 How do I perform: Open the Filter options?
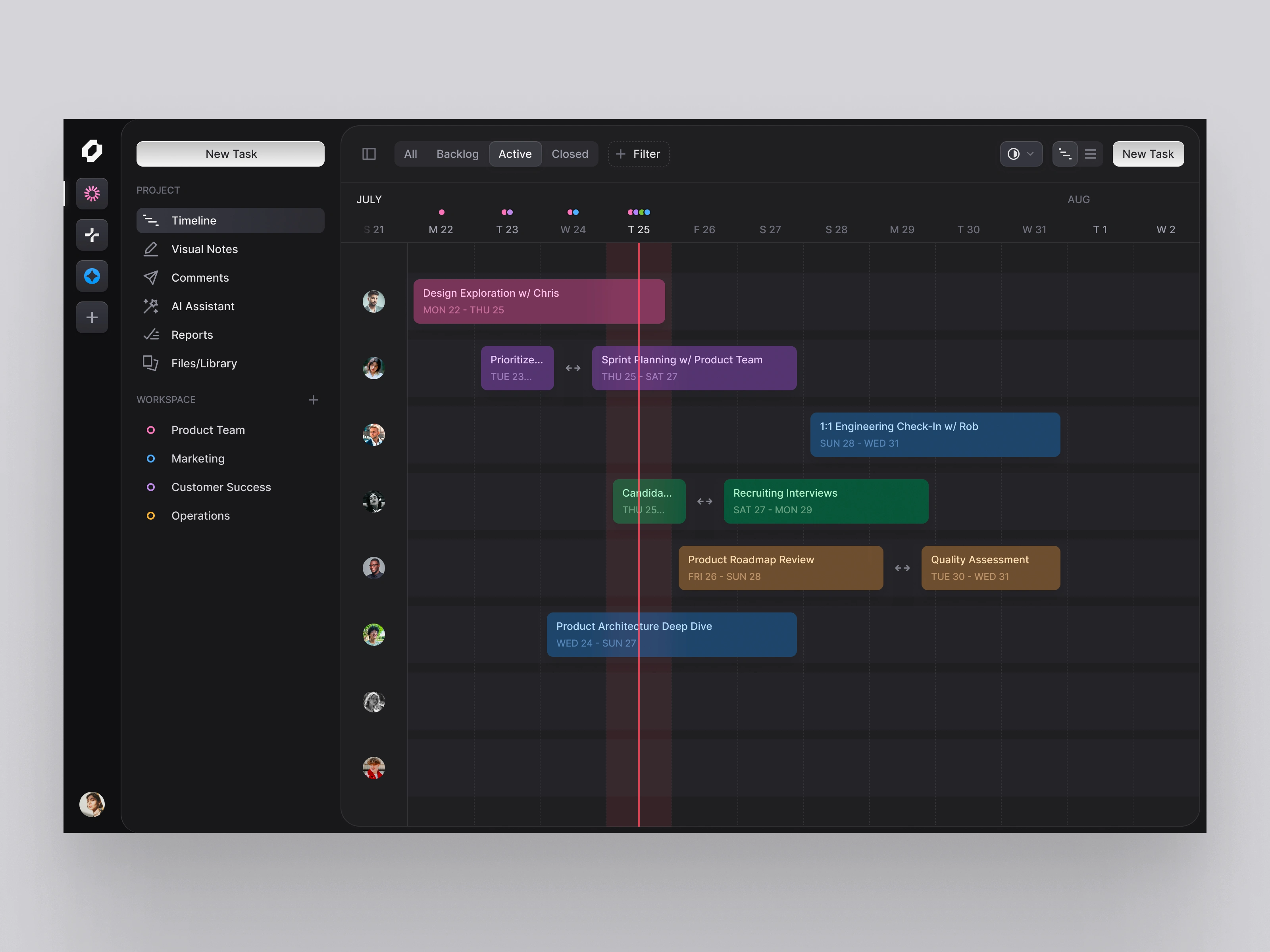638,154
